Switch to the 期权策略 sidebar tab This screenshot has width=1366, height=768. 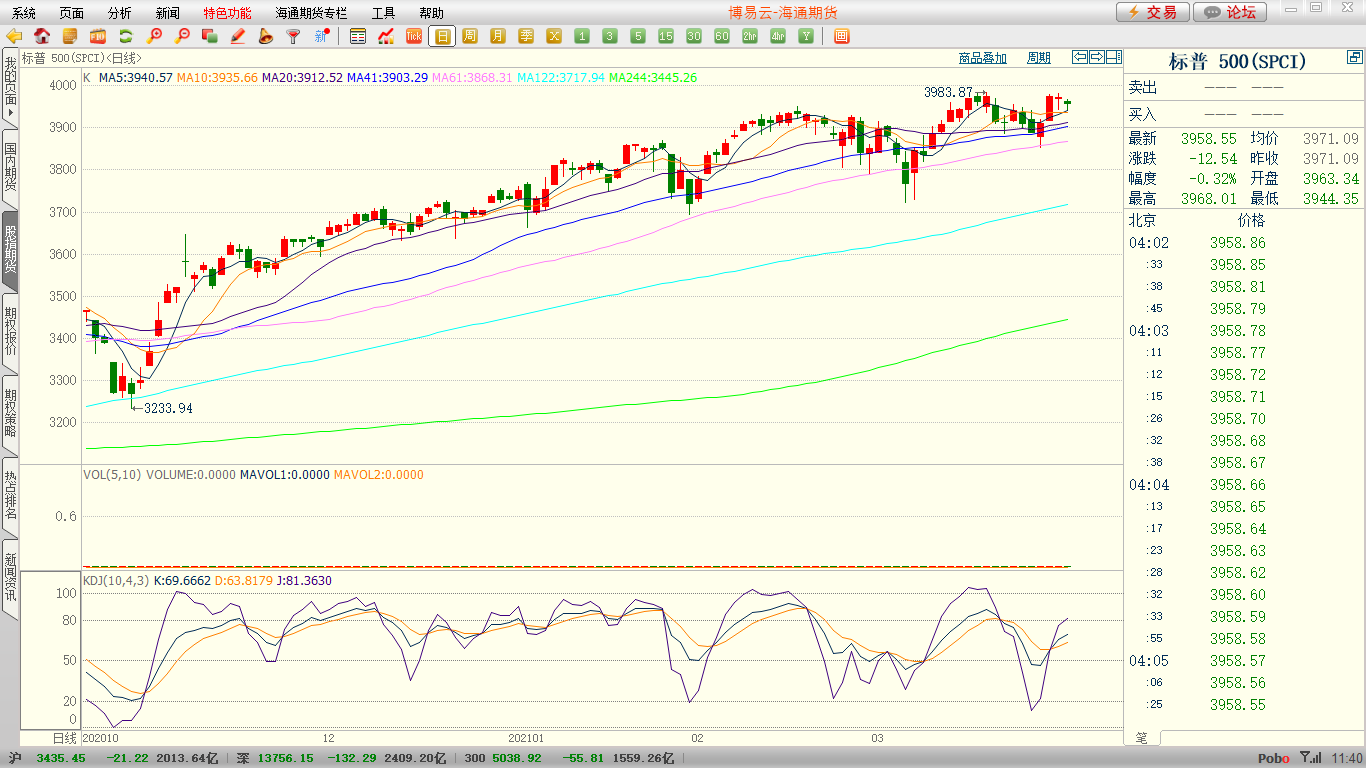10,414
